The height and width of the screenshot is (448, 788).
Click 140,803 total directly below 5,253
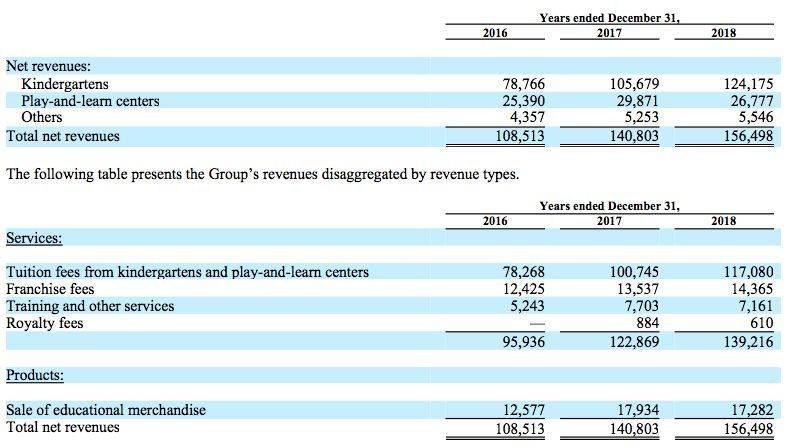(634, 136)
